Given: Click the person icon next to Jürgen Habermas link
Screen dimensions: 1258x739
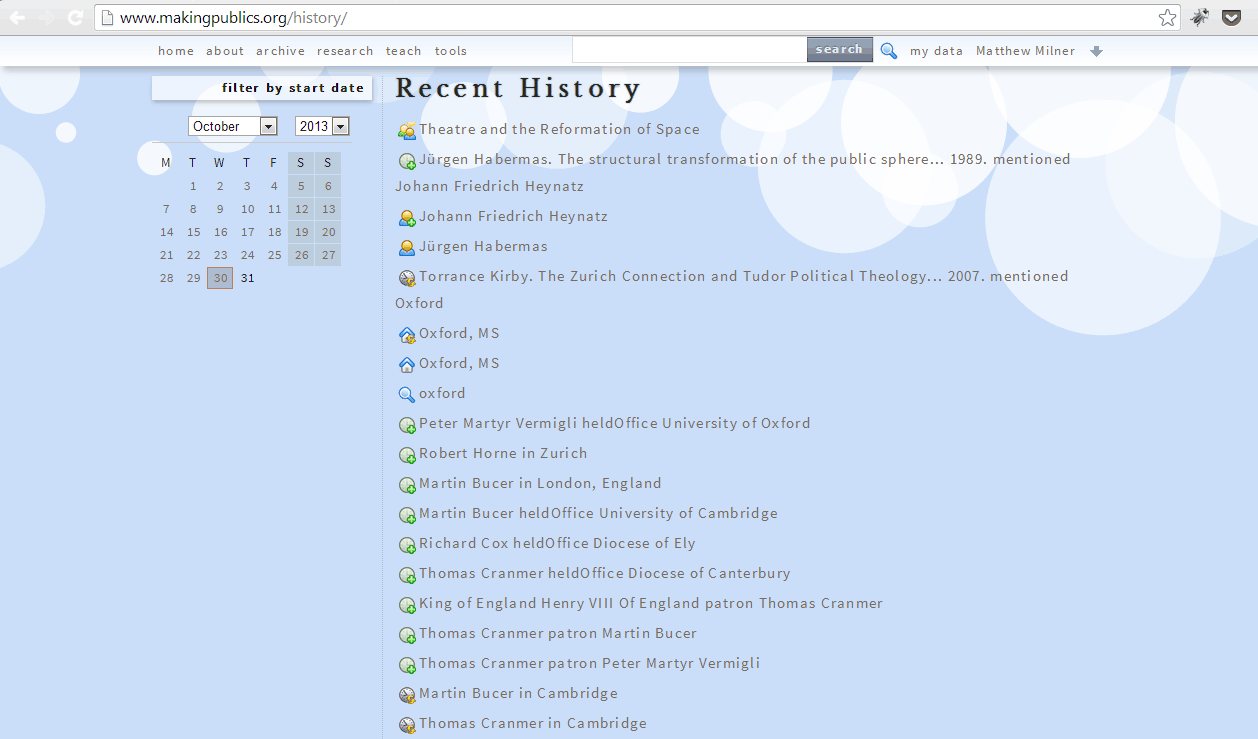Looking at the screenshot, I should click(x=407, y=248).
